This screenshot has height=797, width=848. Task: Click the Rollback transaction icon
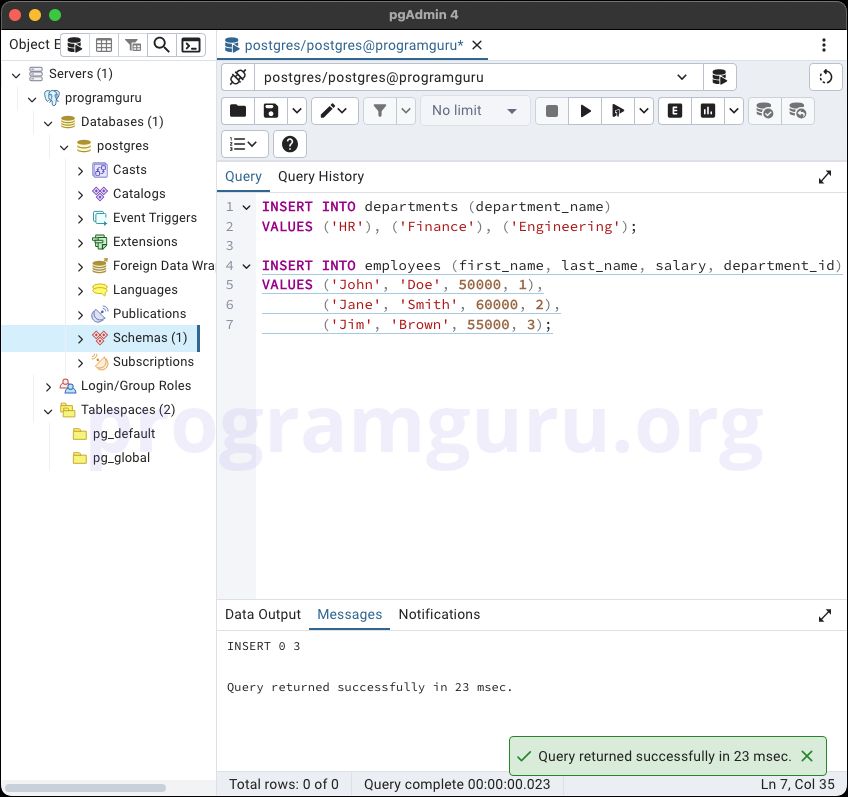click(x=797, y=111)
